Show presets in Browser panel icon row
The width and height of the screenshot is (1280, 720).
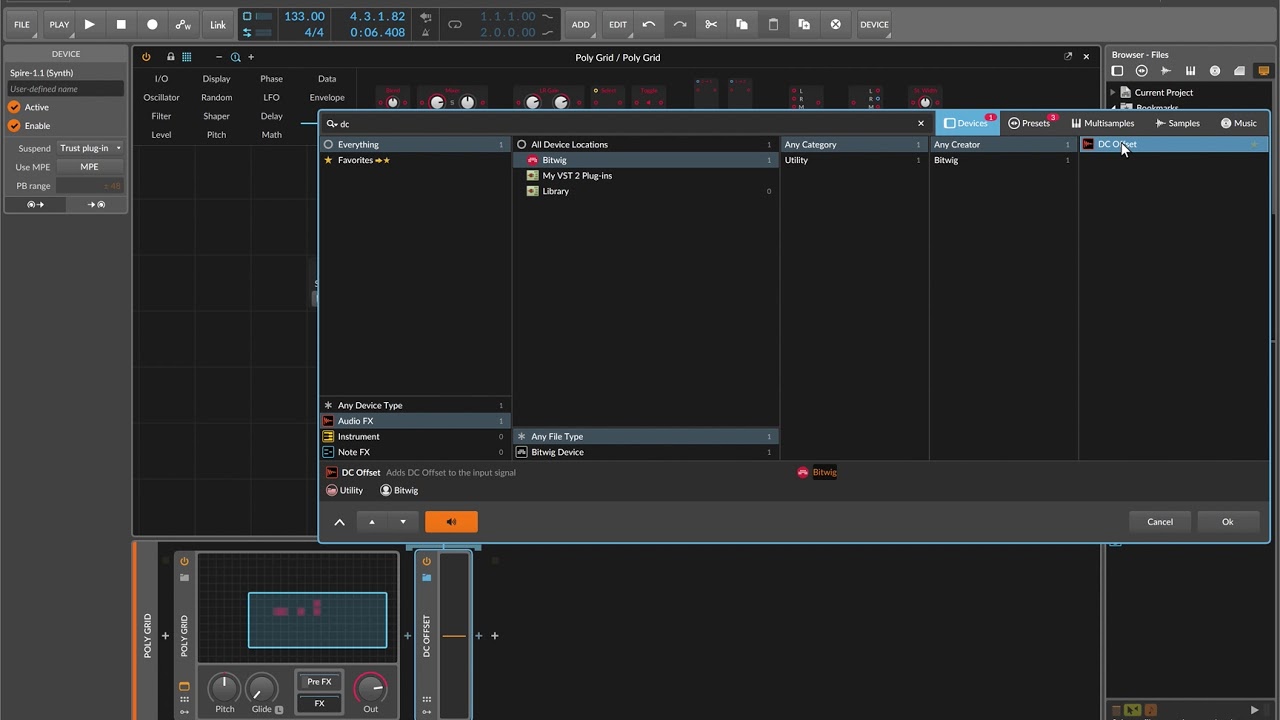(x=1141, y=71)
